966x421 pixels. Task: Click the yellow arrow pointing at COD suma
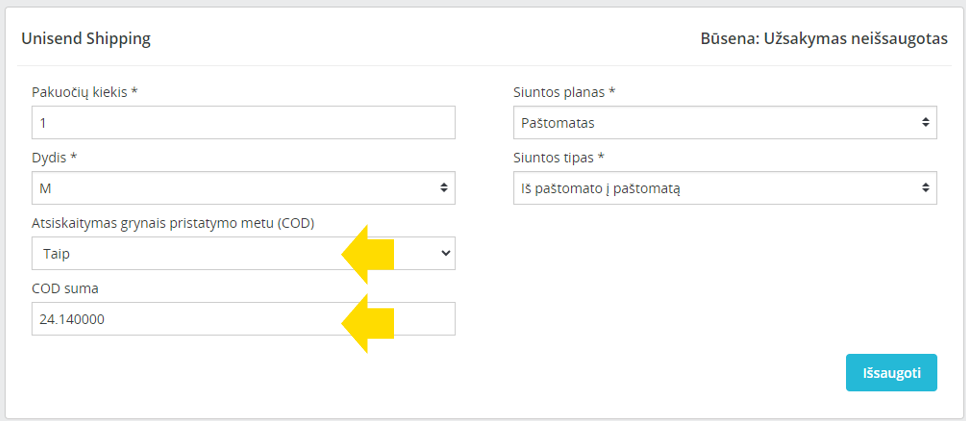368,323
